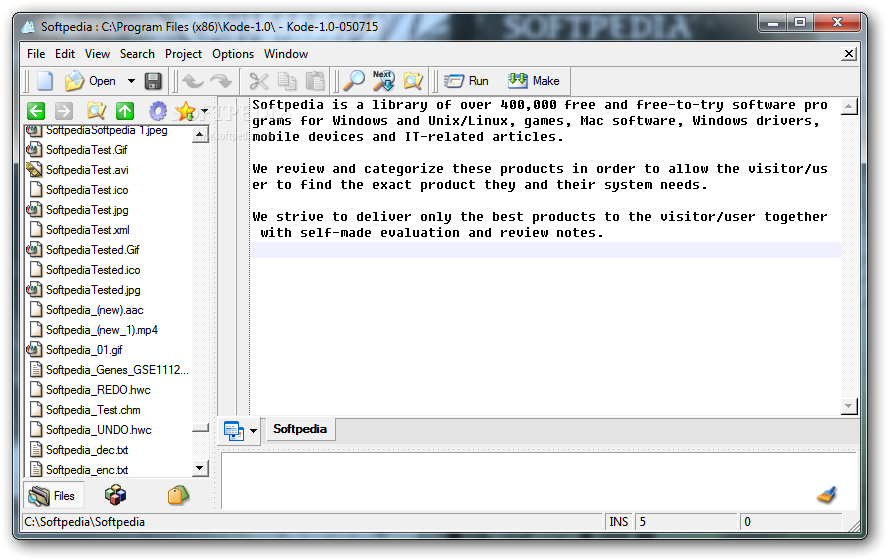Select the Softpedia document tab
The width and height of the screenshot is (888, 560).
[300, 429]
